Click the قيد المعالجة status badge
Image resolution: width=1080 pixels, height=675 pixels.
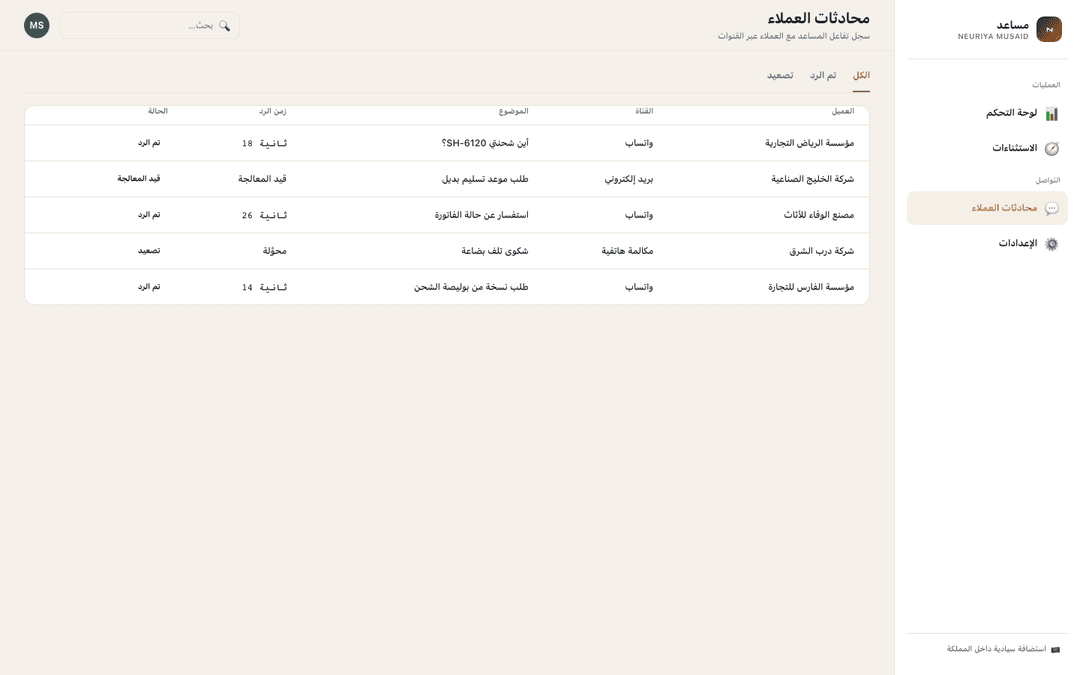(x=138, y=179)
